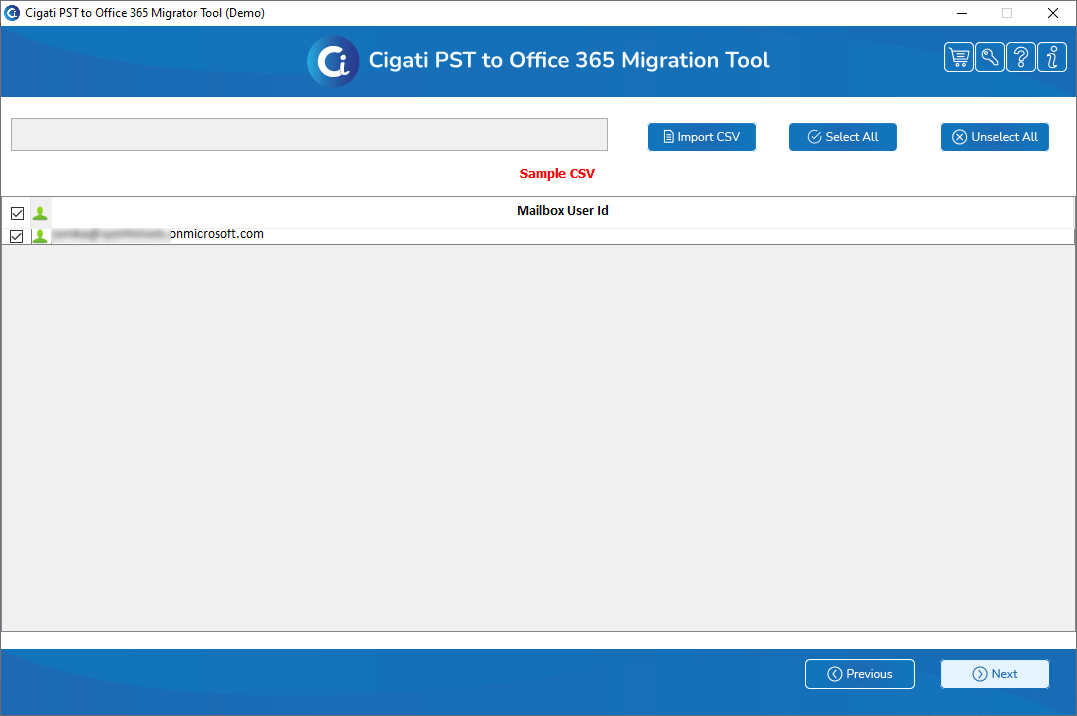Click the user icon beside onmicrosoft.com mailbox
Image resolution: width=1077 pixels, height=716 pixels.
pyautogui.click(x=41, y=236)
